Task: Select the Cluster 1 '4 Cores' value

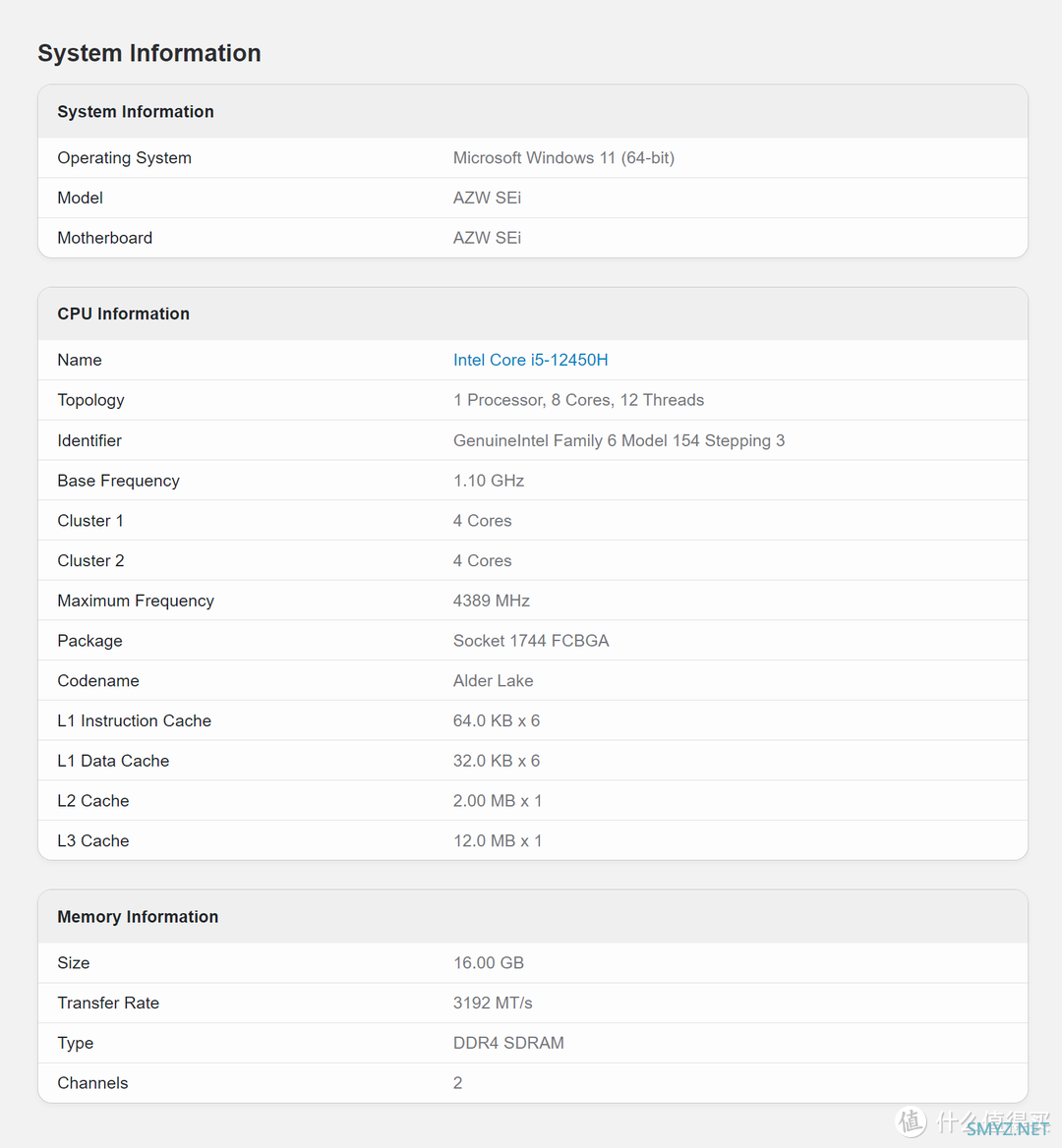Action: pyautogui.click(x=482, y=521)
